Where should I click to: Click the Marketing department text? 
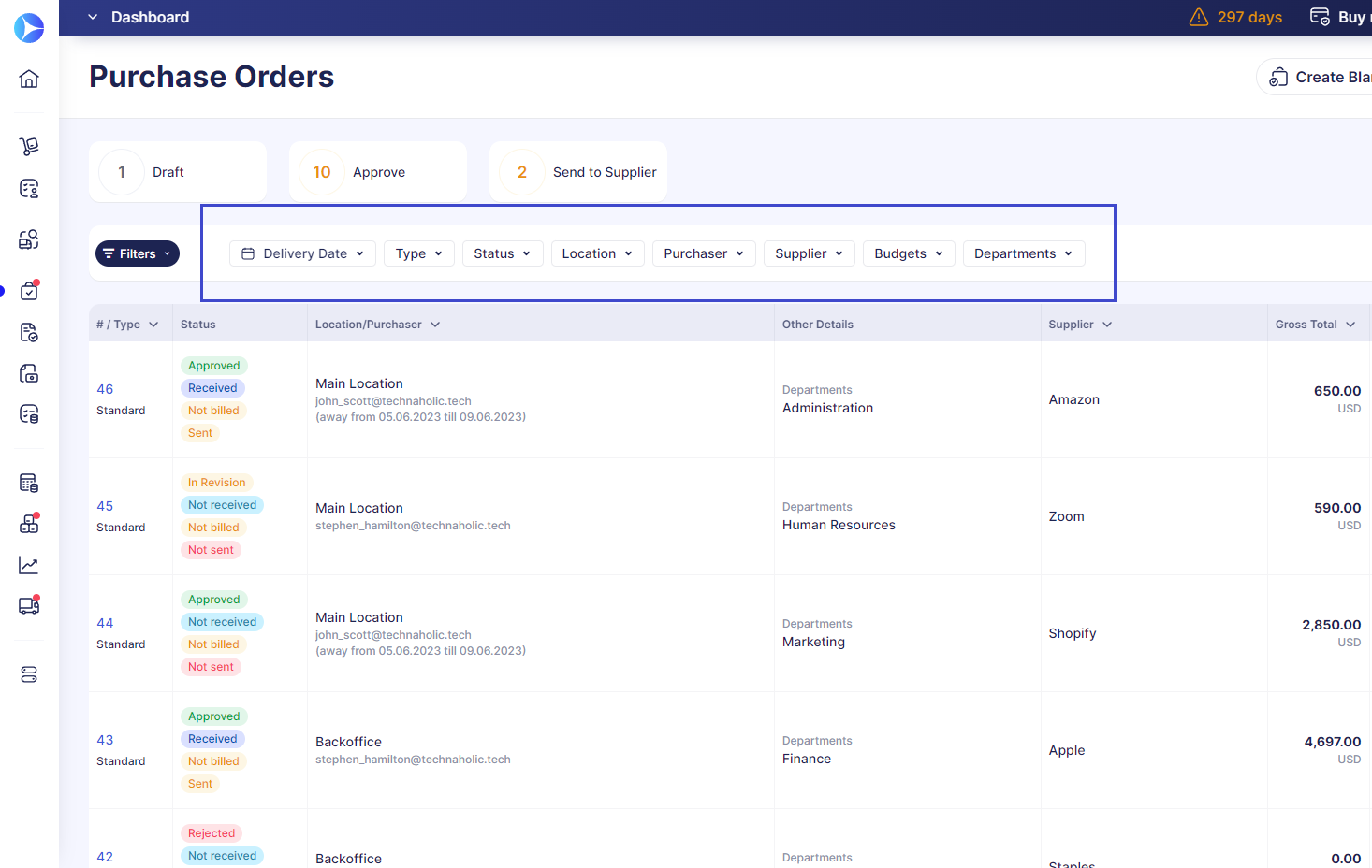click(813, 642)
